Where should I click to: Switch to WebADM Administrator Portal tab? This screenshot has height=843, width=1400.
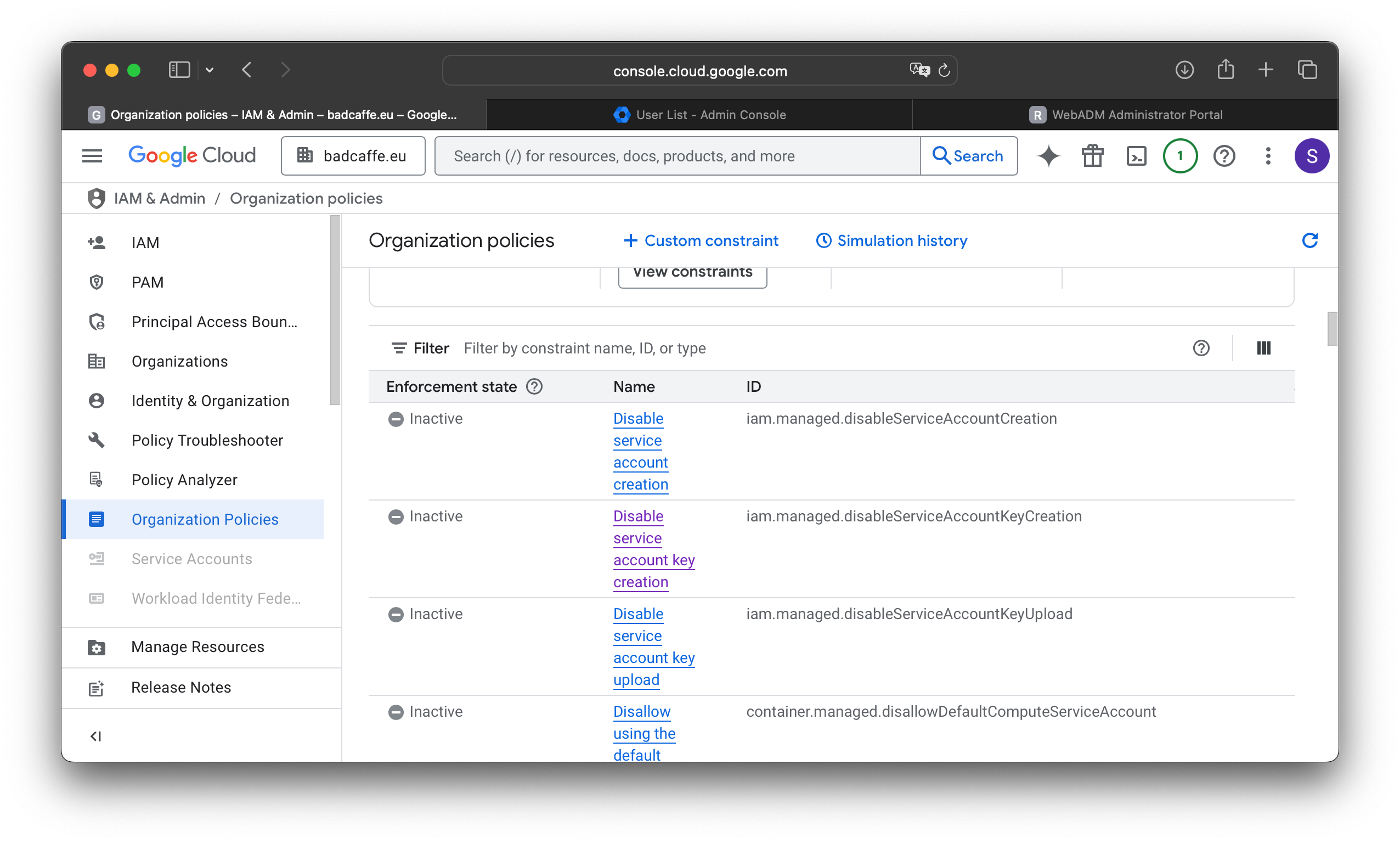click(x=1125, y=115)
